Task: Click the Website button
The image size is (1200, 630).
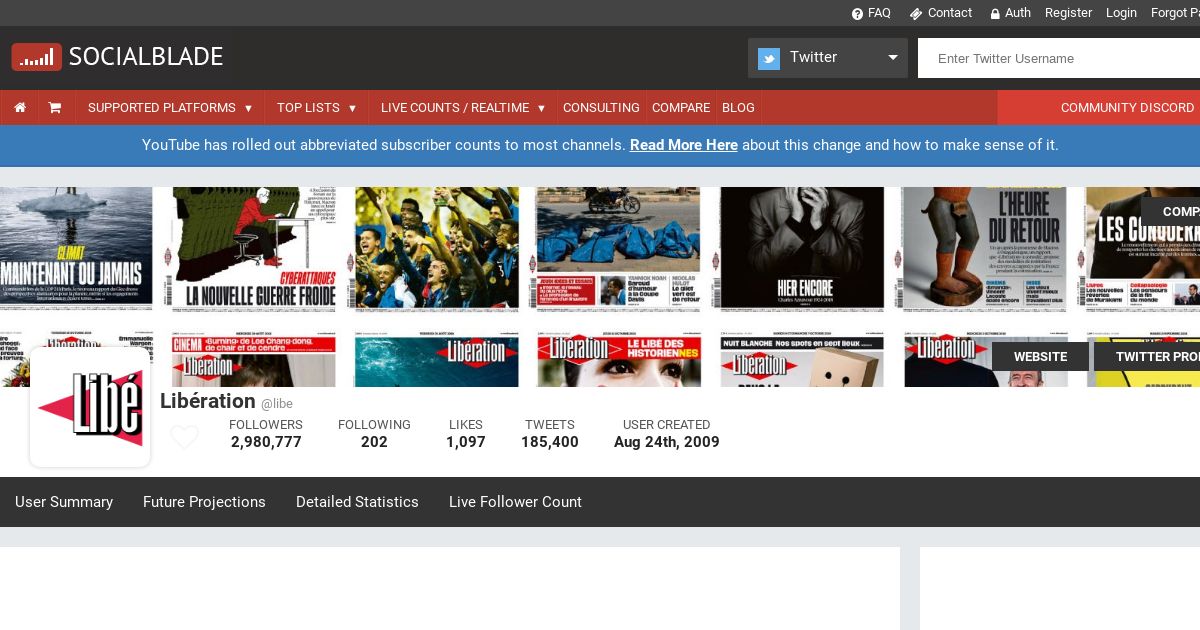Action: pyautogui.click(x=1040, y=357)
